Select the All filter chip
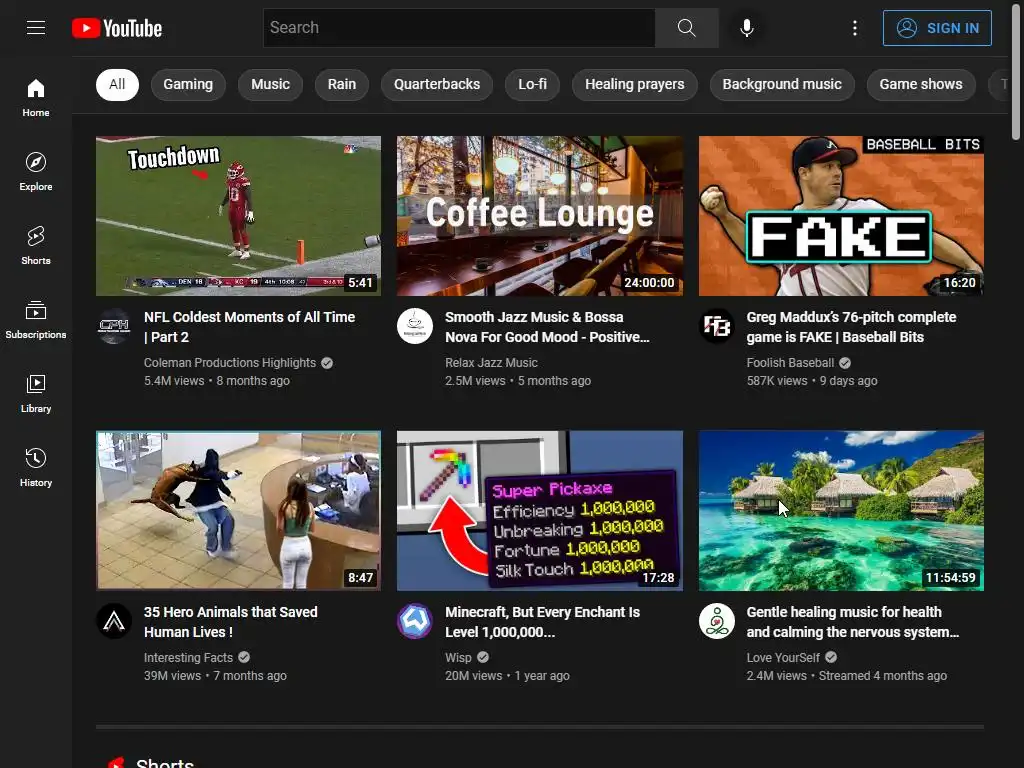The image size is (1024, 768). coord(117,85)
